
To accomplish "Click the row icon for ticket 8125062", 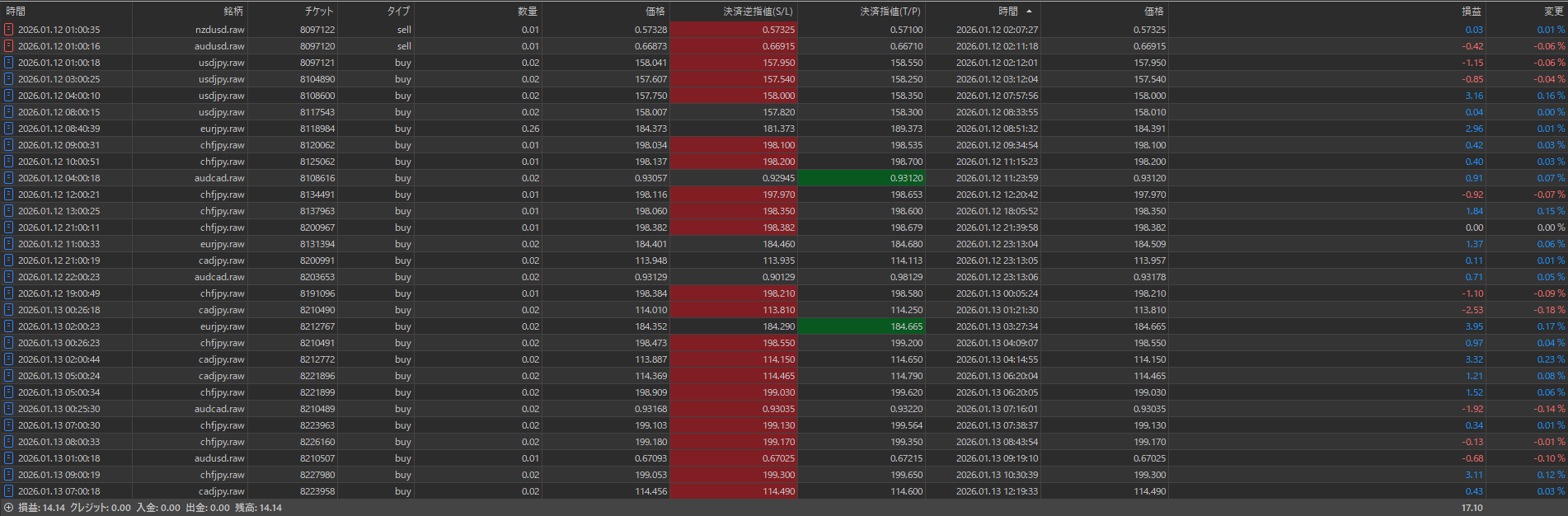I will 8,162.
